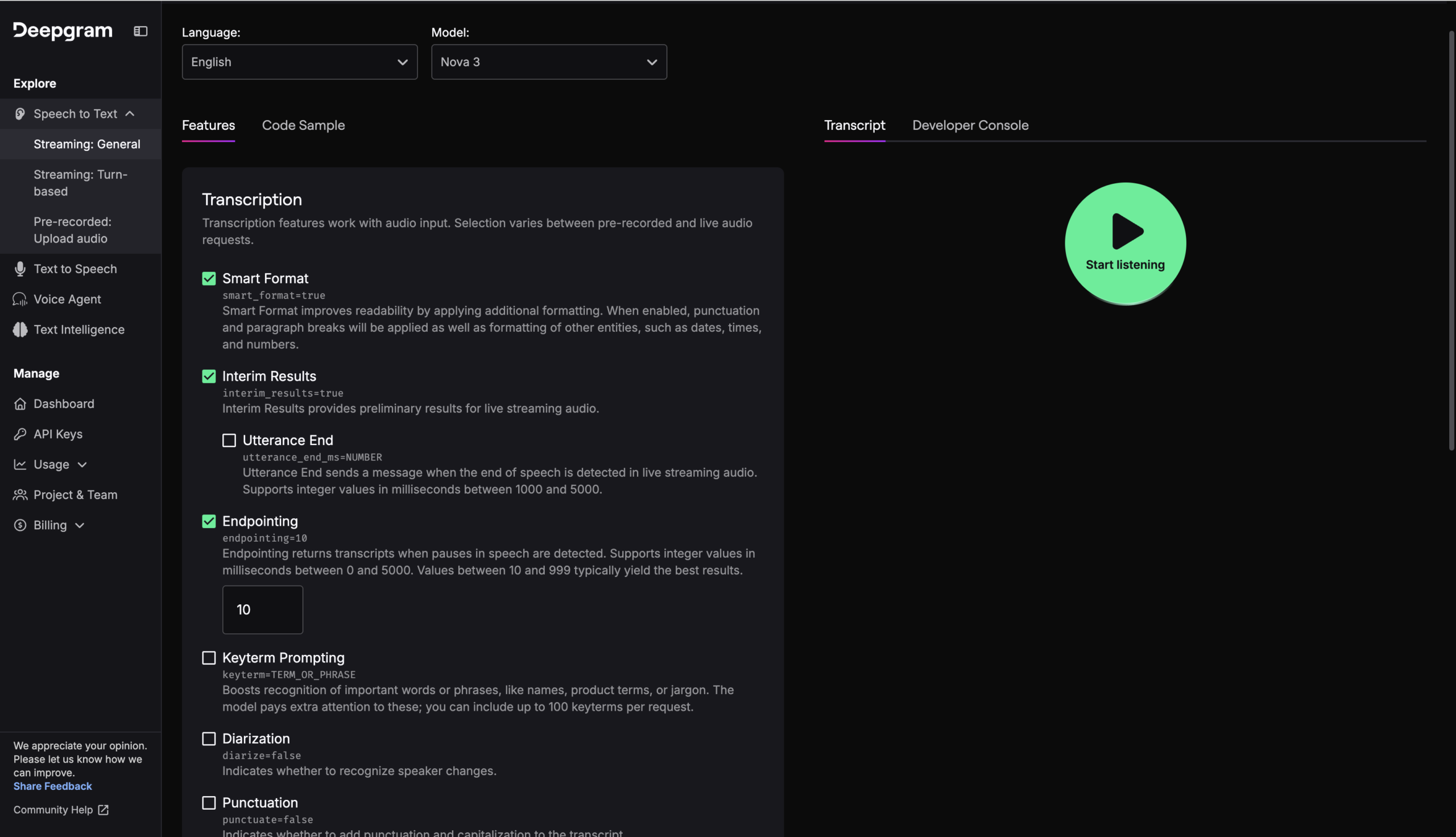
Task: Click the Endpointing value field showing 10
Action: pyautogui.click(x=263, y=610)
